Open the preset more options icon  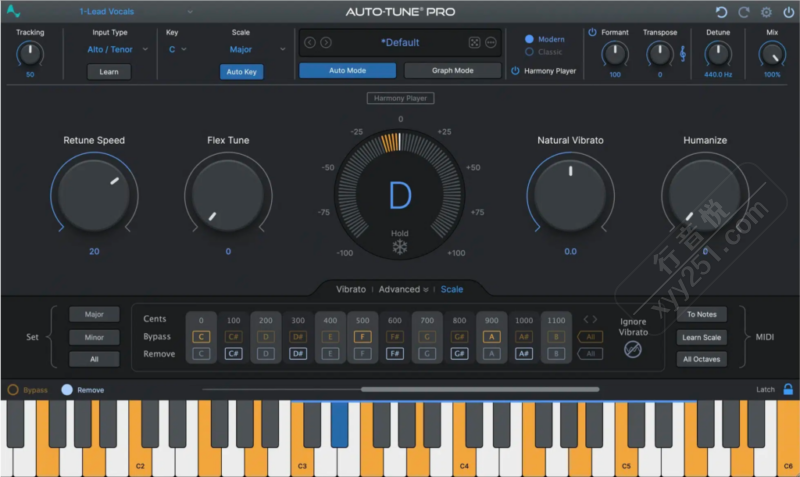pyautogui.click(x=491, y=42)
